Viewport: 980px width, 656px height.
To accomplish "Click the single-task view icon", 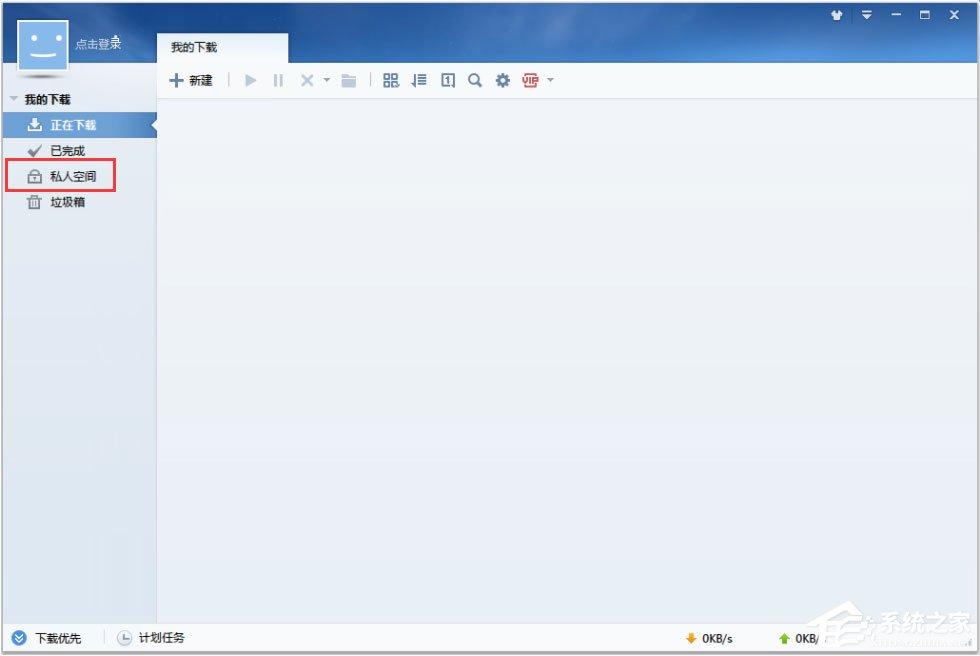I will 448,81.
